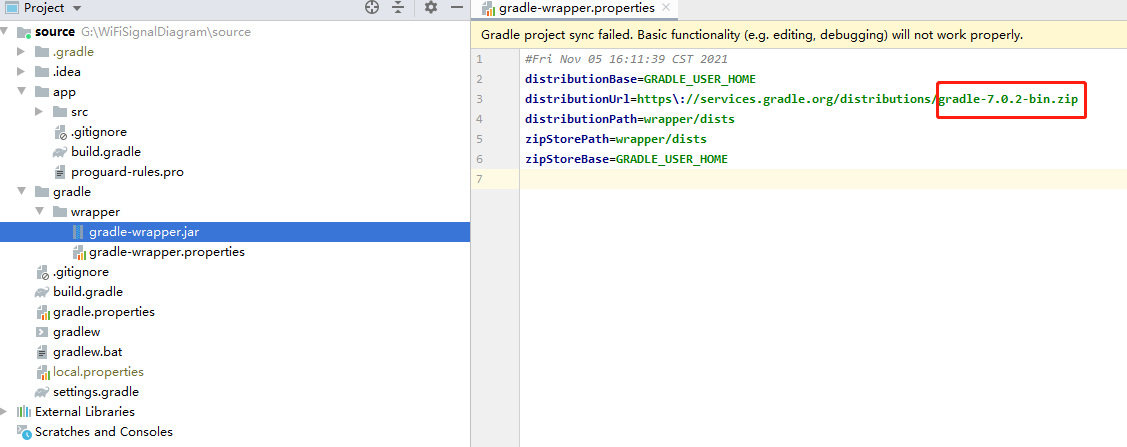
Task: Collapse the gradle folder
Action: click(x=21, y=192)
